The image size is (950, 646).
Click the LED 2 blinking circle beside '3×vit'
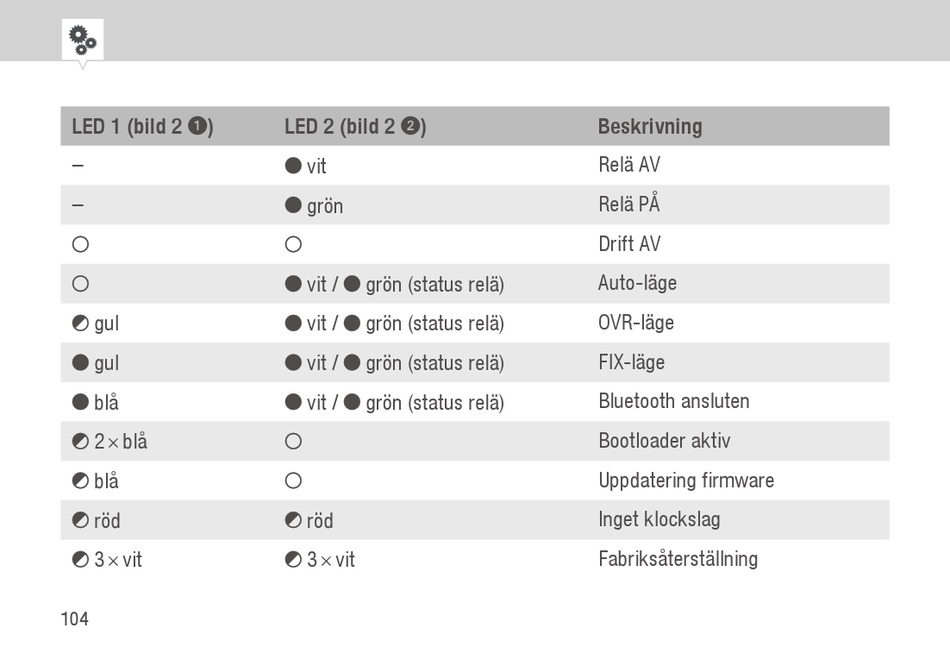pyautogui.click(x=293, y=559)
